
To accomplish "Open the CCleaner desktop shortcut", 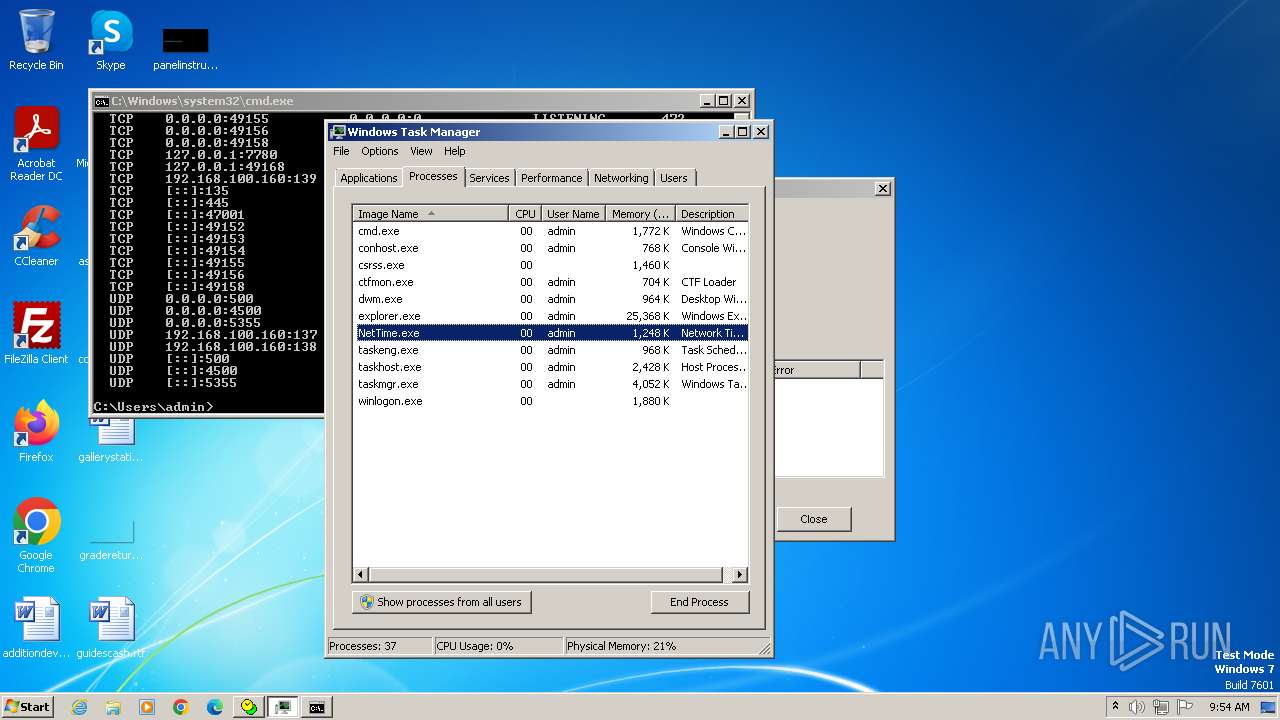I will coord(36,236).
